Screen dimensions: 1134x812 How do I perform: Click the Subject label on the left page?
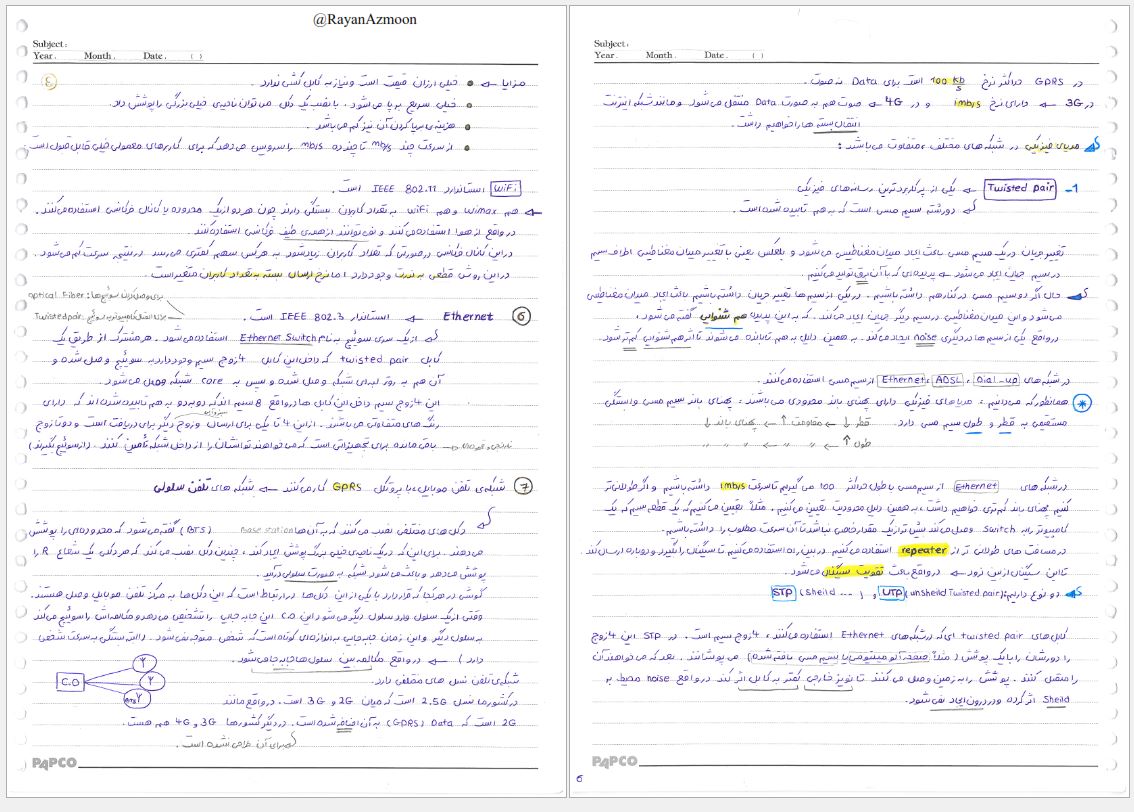point(49,44)
